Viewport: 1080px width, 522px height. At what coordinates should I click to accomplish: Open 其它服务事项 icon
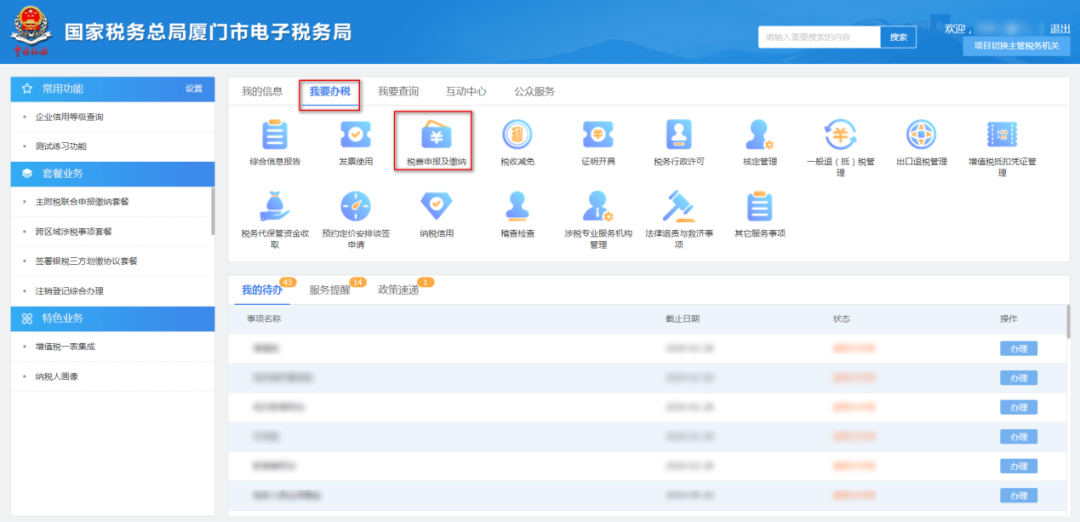tap(760, 206)
